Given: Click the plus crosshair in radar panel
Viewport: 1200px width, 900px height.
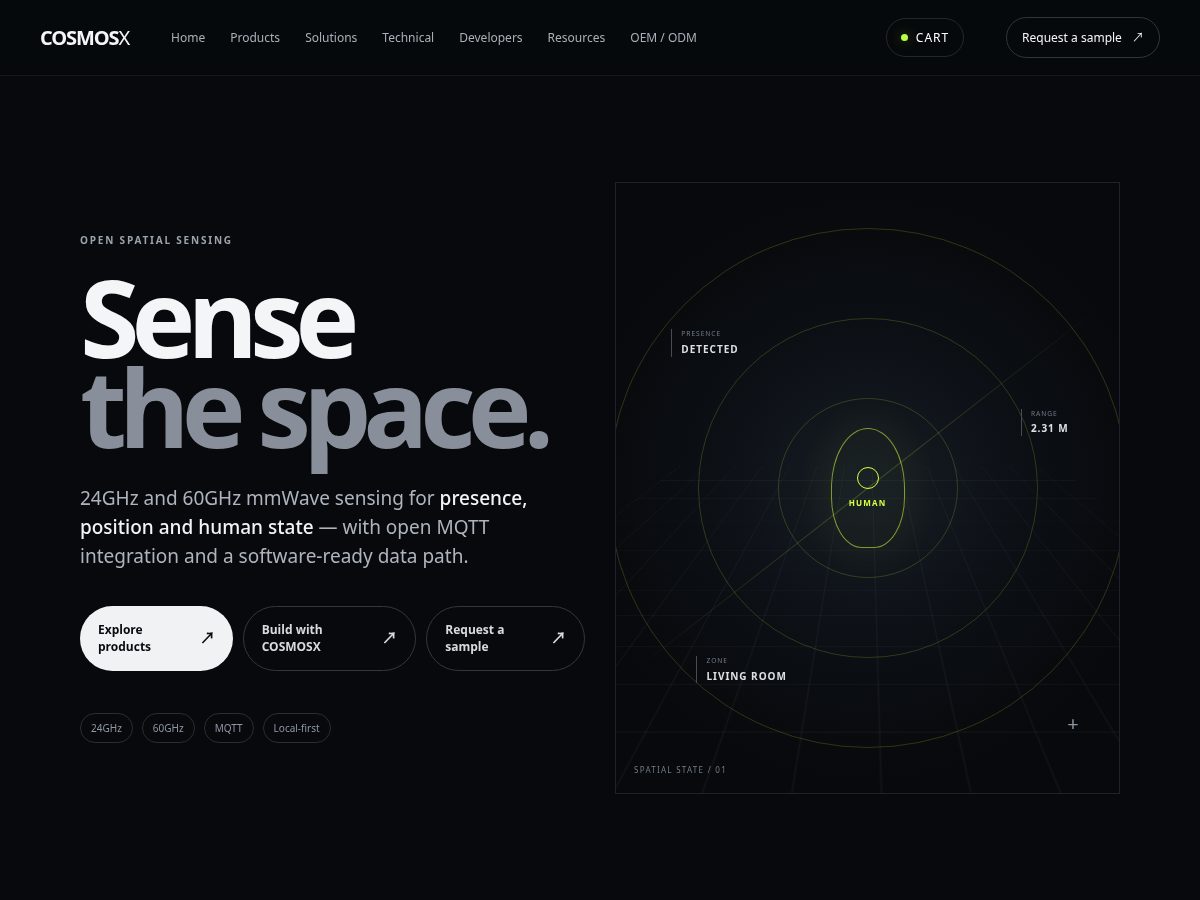Looking at the screenshot, I should click(x=1073, y=724).
